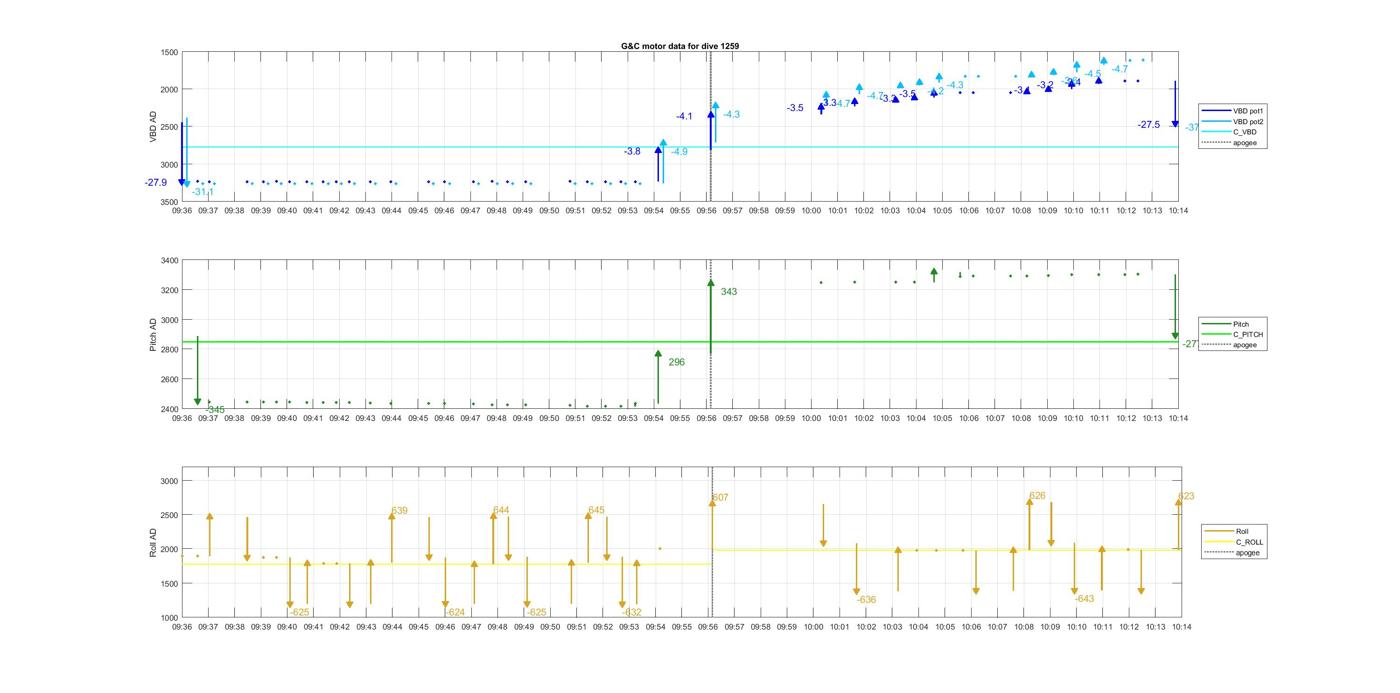Screen dimensions: 1400x693
Task: Click the "626" roll data label
Action: click(x=1037, y=496)
